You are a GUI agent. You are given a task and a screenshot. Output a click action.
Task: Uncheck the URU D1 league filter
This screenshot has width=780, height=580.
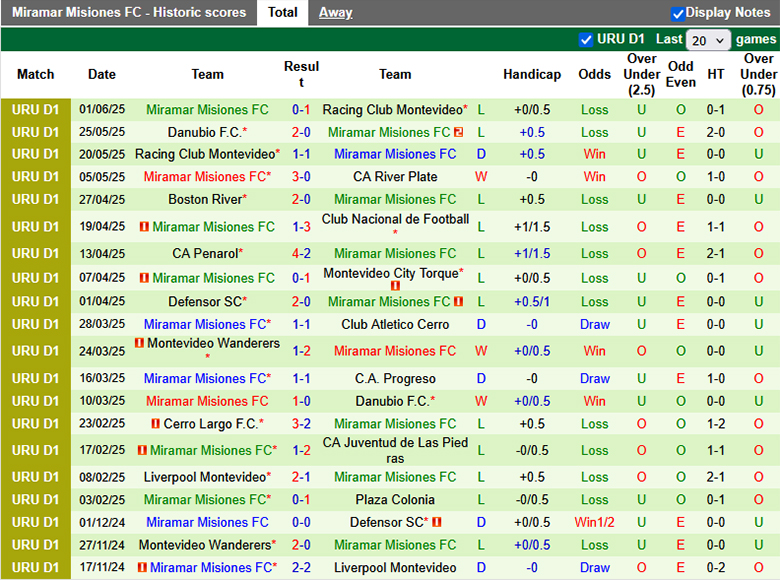coord(586,39)
